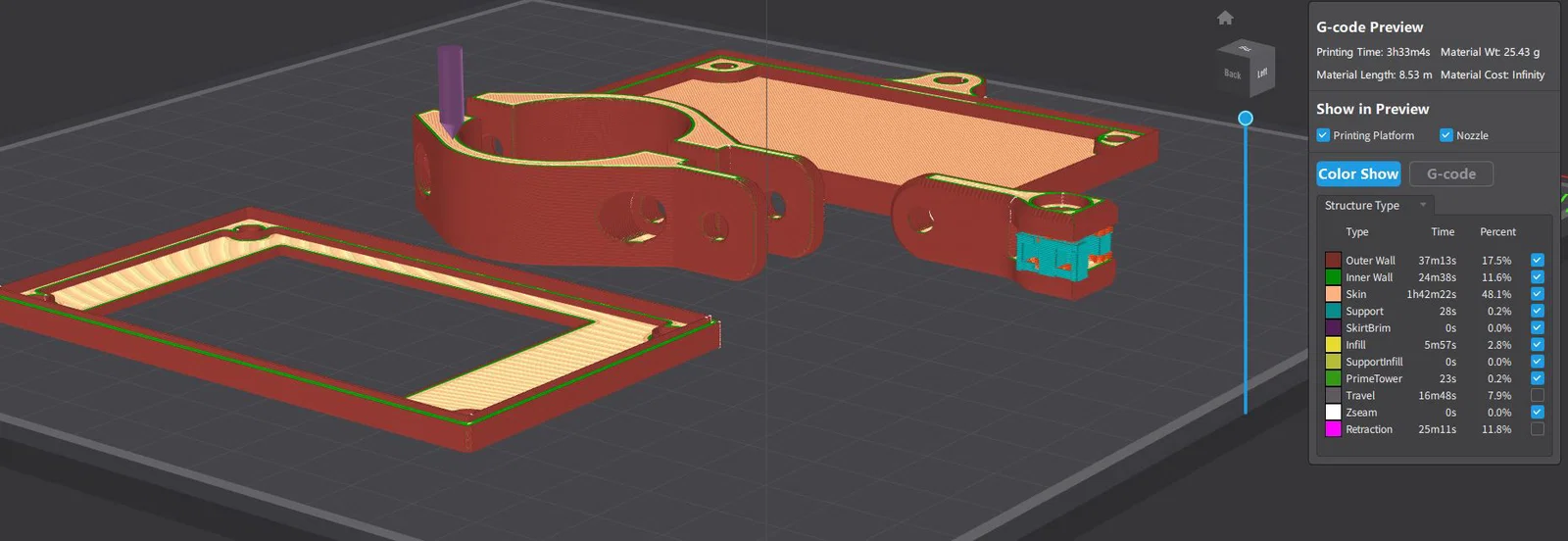Click the Outer Wall label
Screen dimensions: 1568x541
pos(1370,261)
